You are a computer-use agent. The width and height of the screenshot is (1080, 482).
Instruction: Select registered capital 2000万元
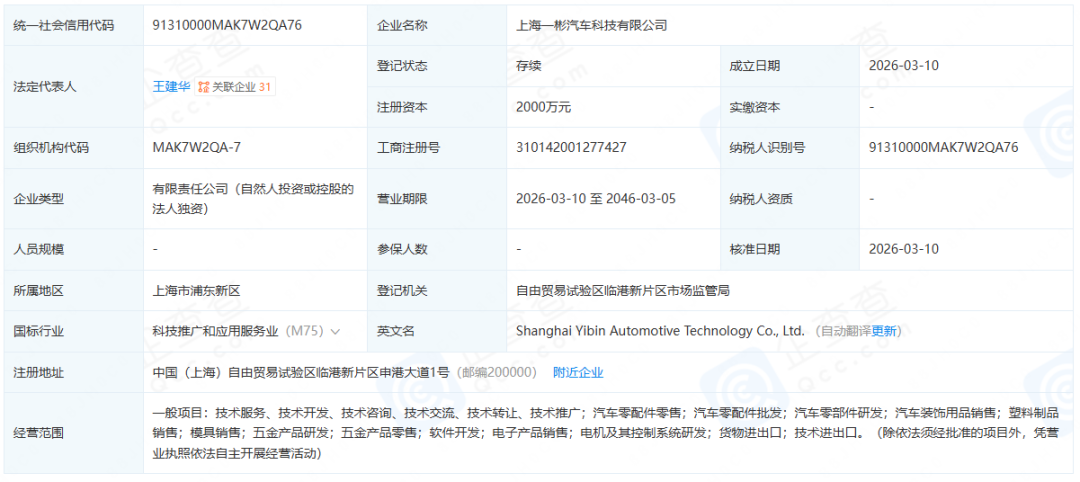[543, 107]
